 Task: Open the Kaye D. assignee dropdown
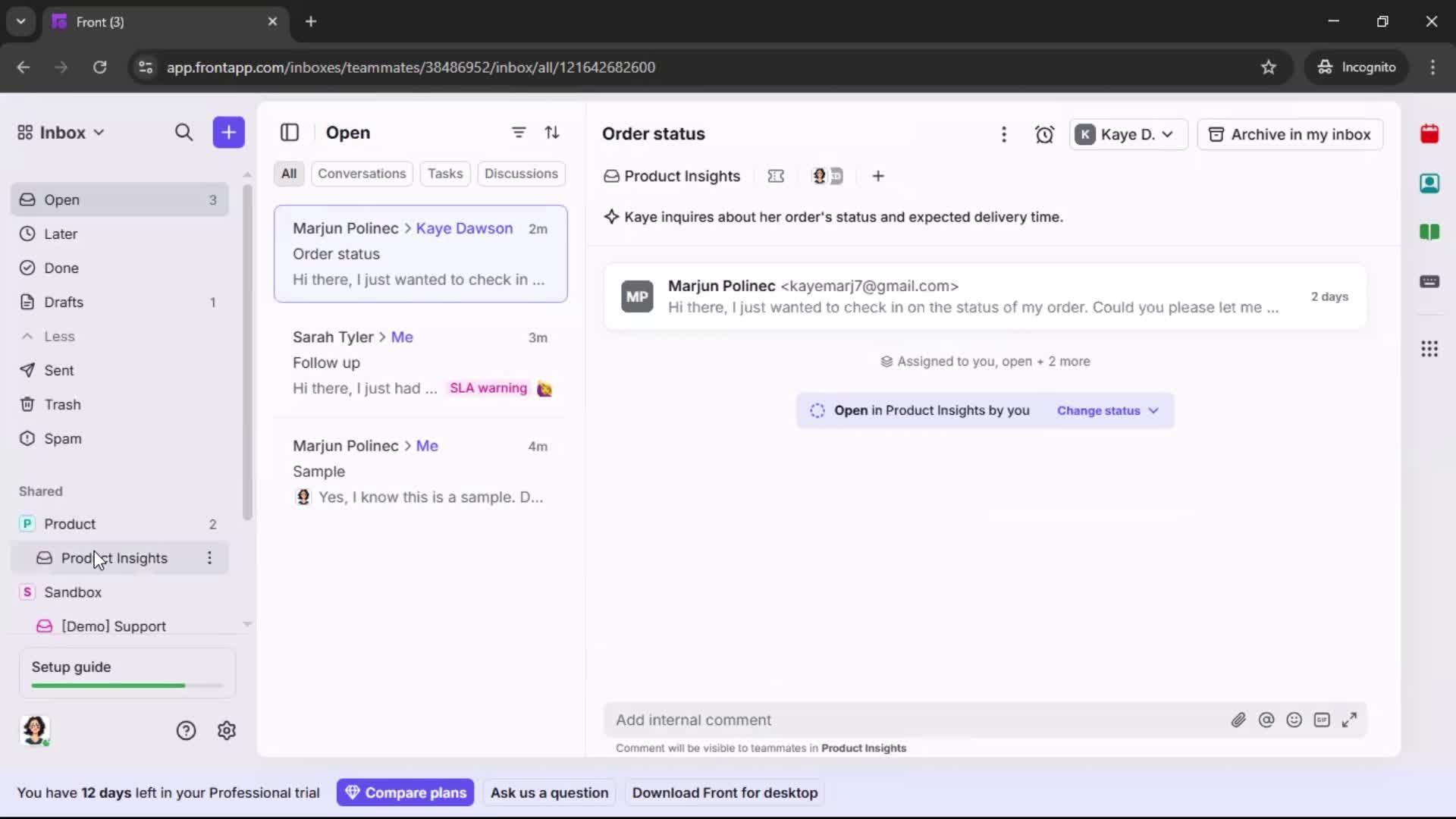[1128, 134]
